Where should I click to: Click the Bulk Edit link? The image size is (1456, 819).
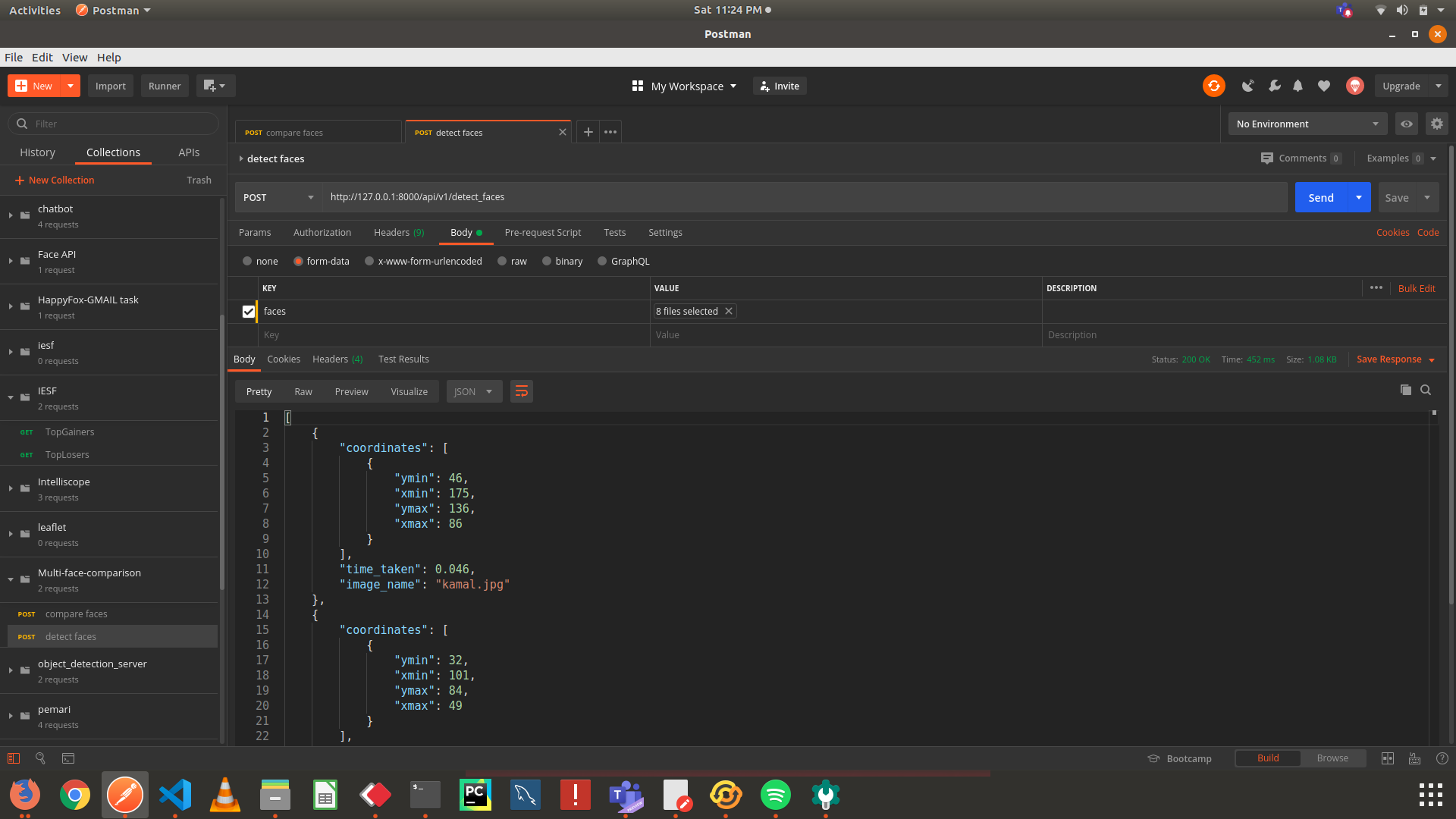click(x=1416, y=288)
